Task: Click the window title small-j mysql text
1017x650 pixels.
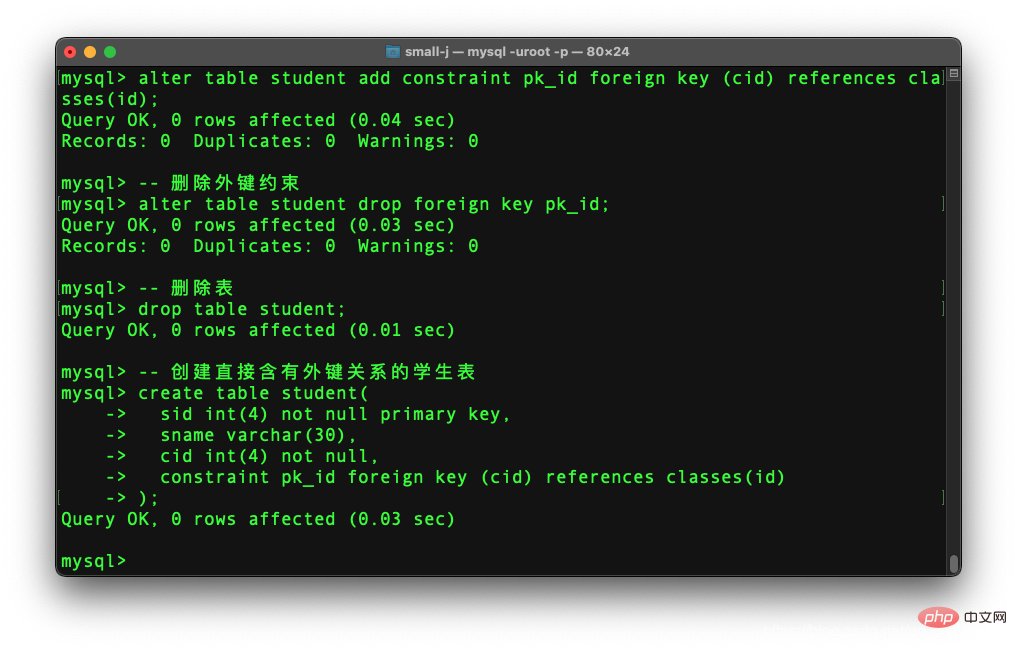Action: click(x=517, y=51)
